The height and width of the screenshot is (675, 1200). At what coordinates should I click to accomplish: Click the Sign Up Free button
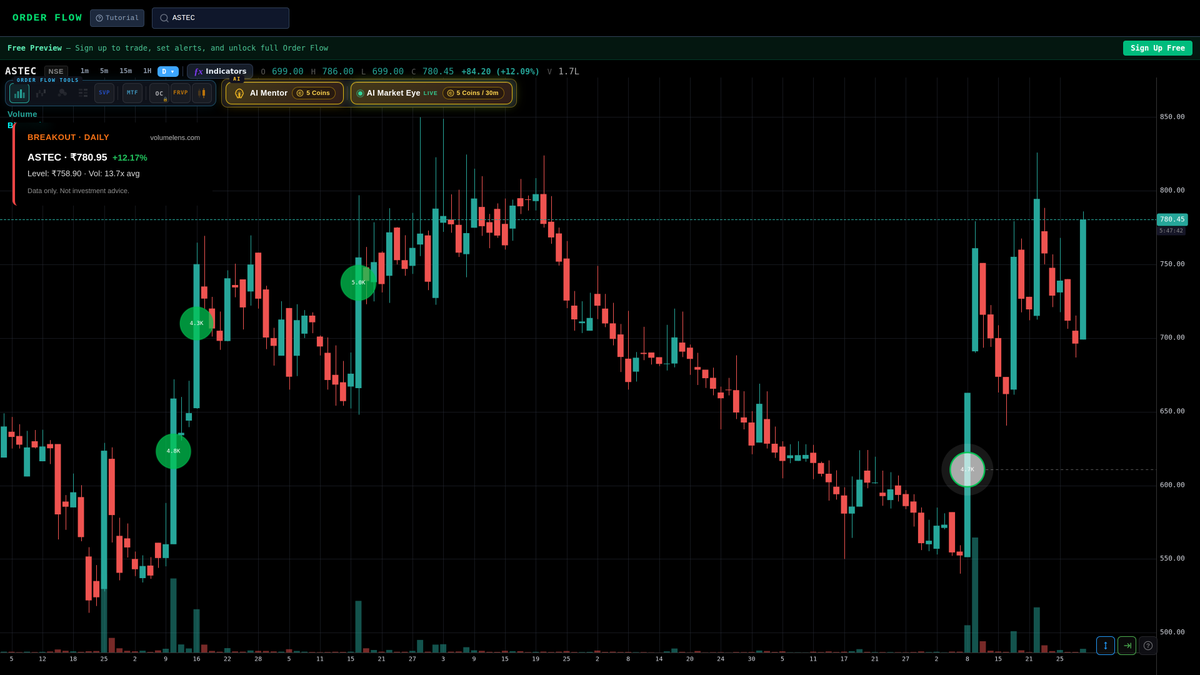tap(1157, 48)
